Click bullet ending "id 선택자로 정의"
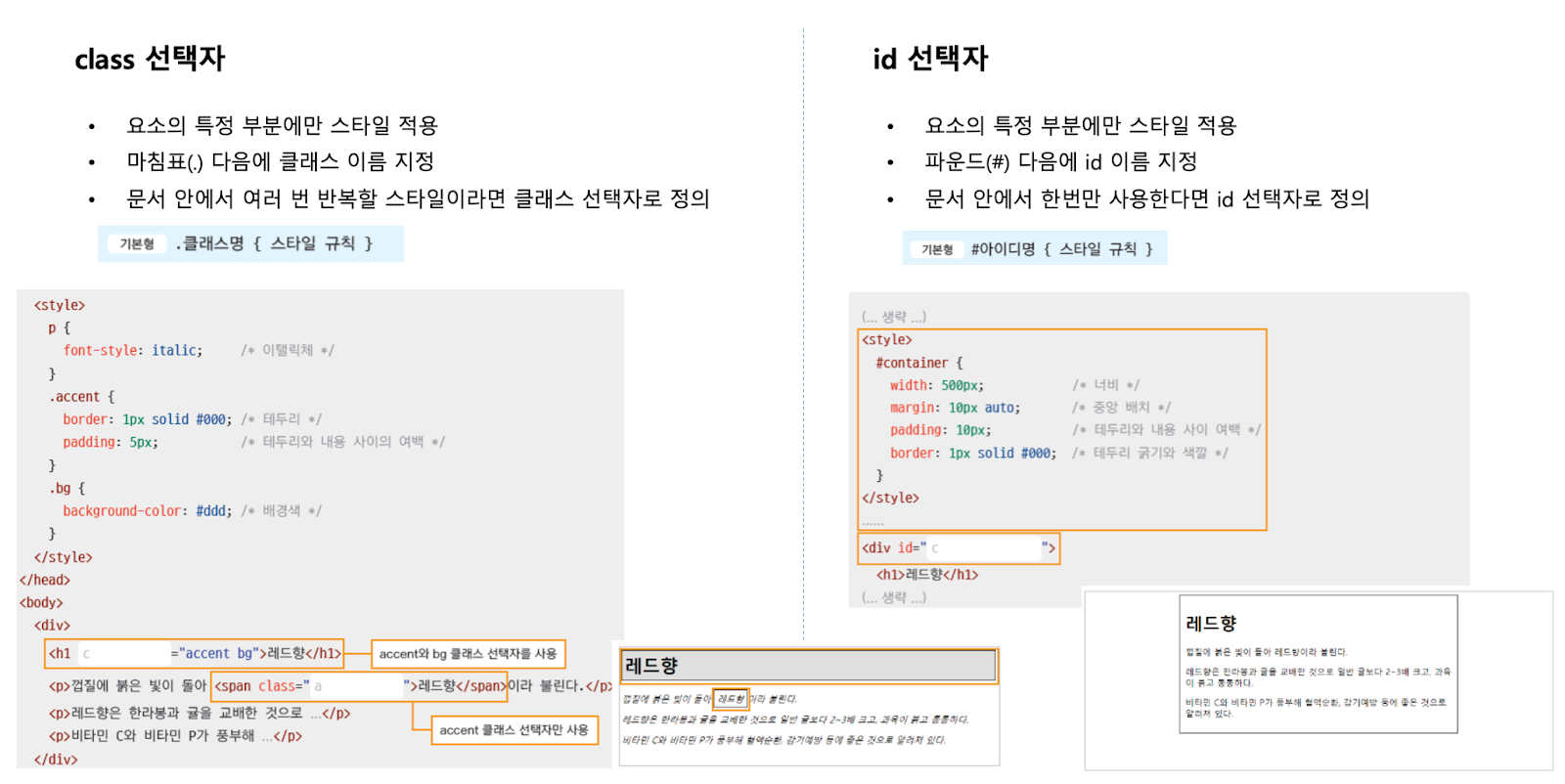This screenshot has height=784, width=1565. pos(1147,198)
